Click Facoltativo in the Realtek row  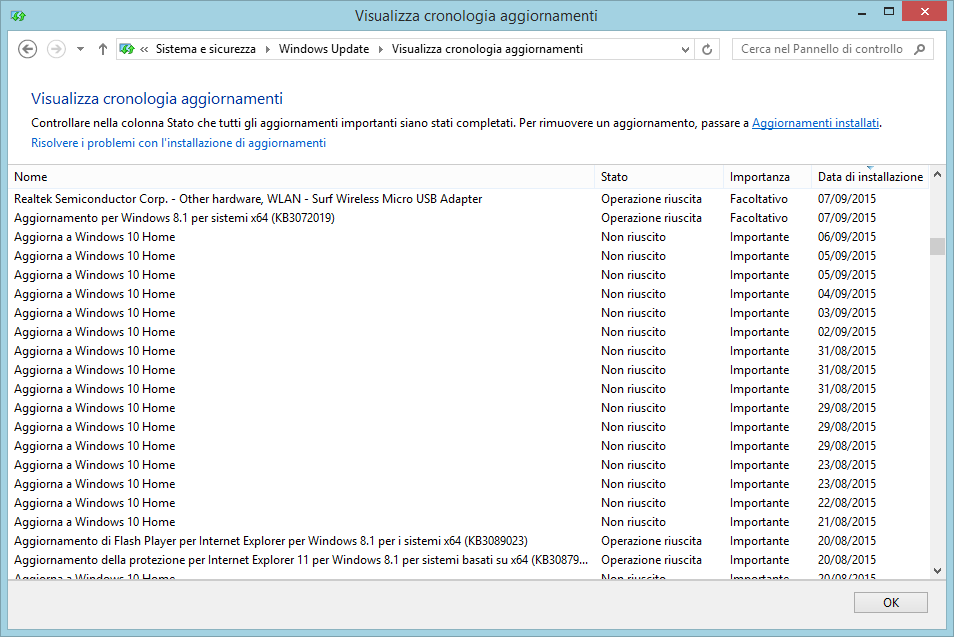coord(759,199)
